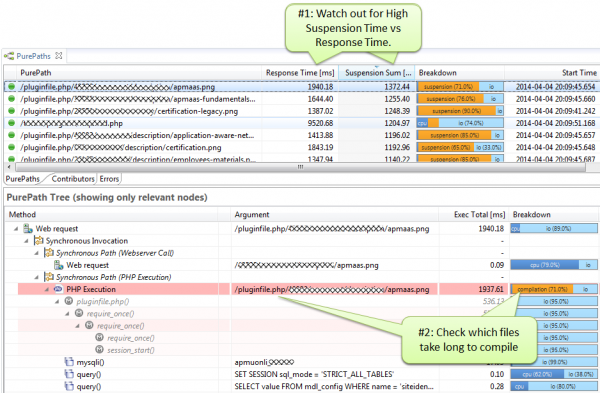The width and height of the screenshot is (600, 393).
Task: Click SELECT value FROM mdl_config argument
Action: (x=334, y=386)
